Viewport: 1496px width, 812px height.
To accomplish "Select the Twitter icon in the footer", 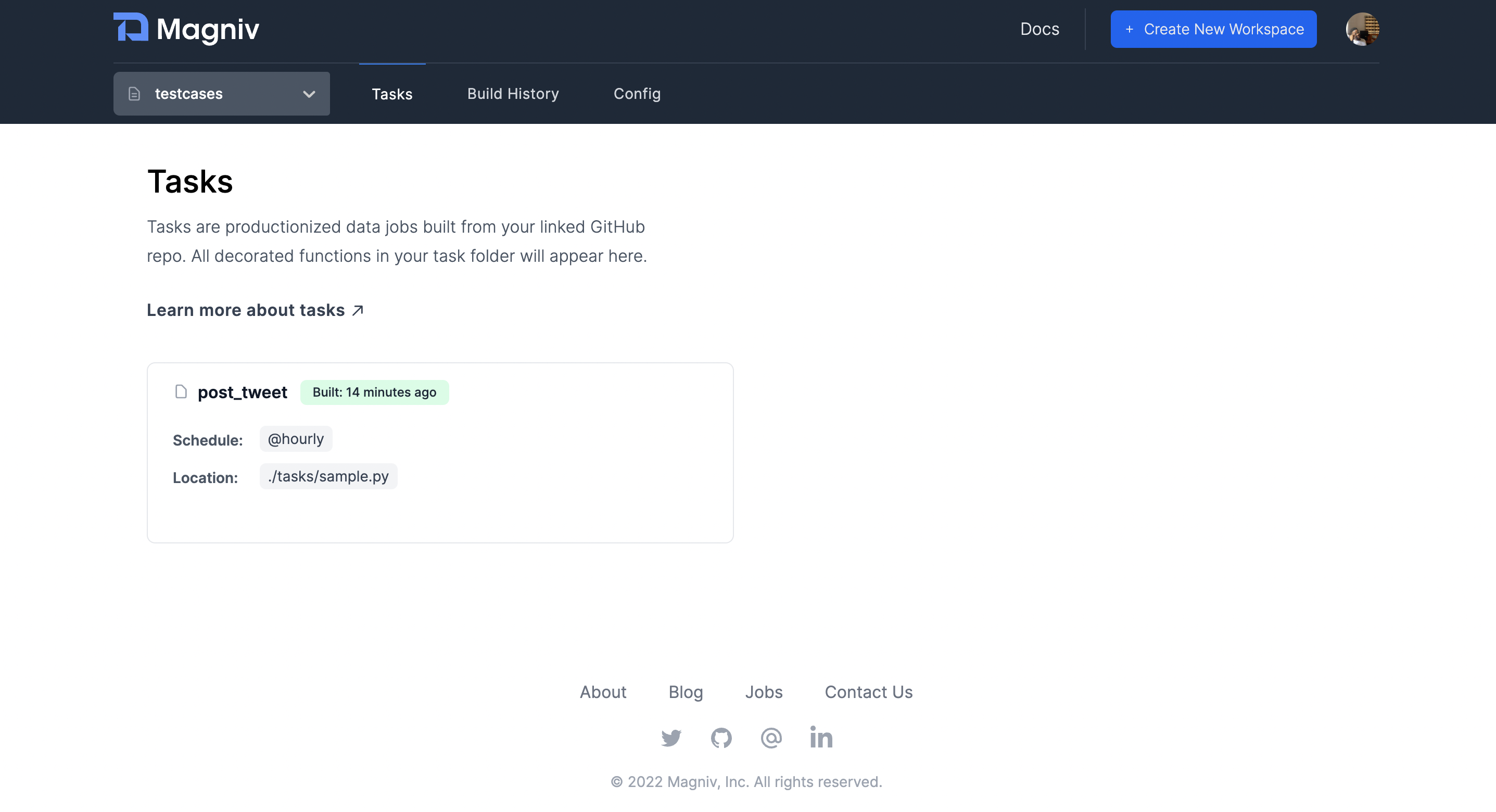I will (671, 738).
